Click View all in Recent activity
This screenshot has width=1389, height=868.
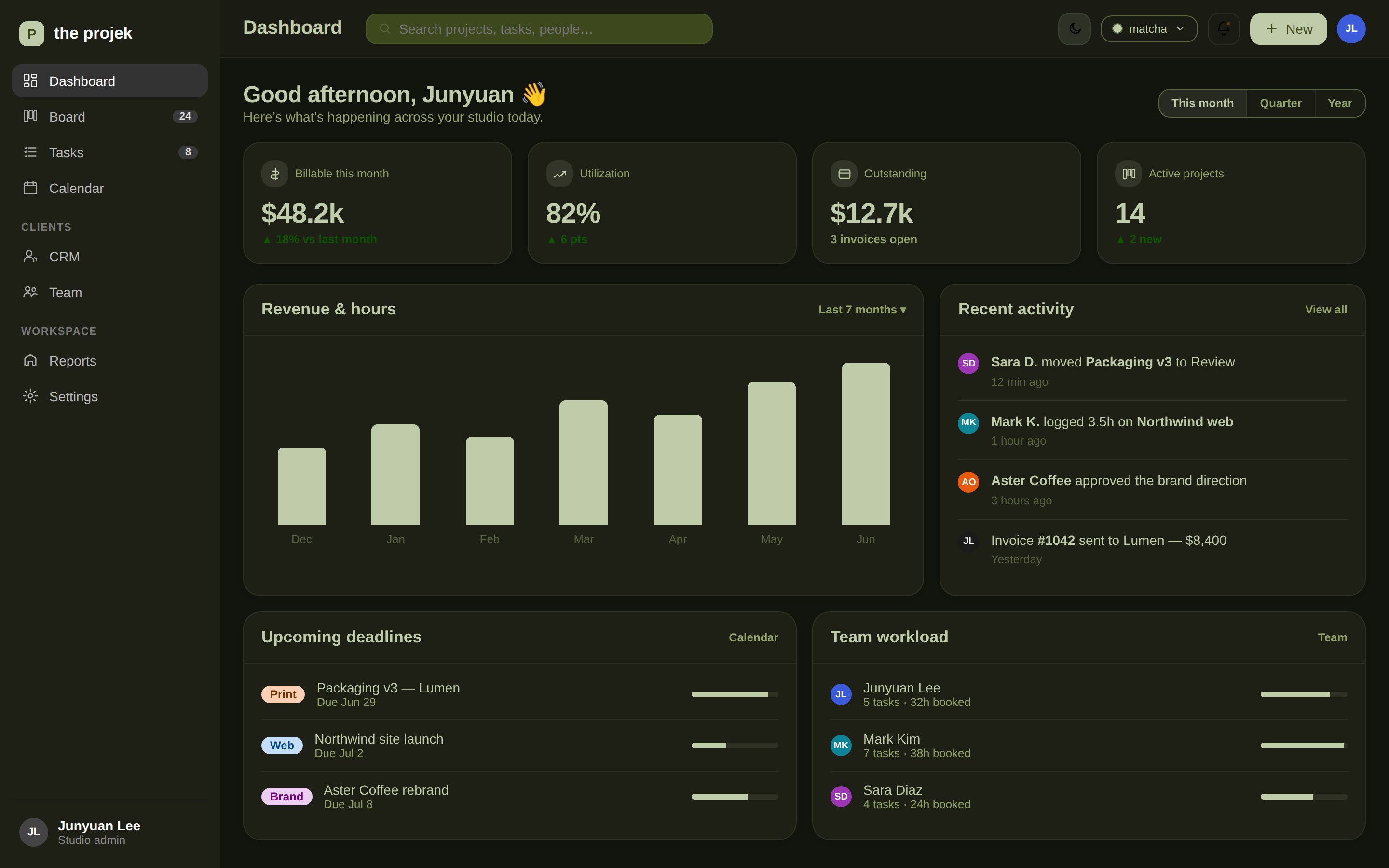pyautogui.click(x=1326, y=310)
